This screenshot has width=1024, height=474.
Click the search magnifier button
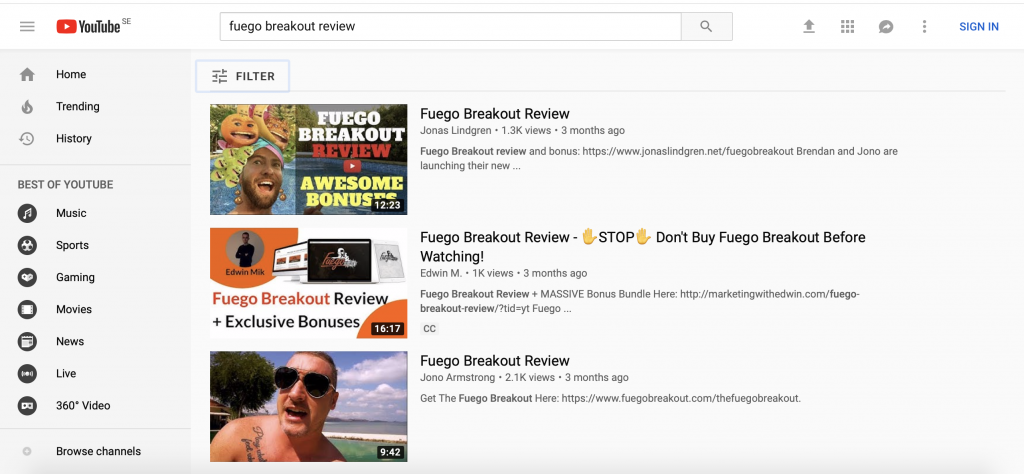point(706,27)
